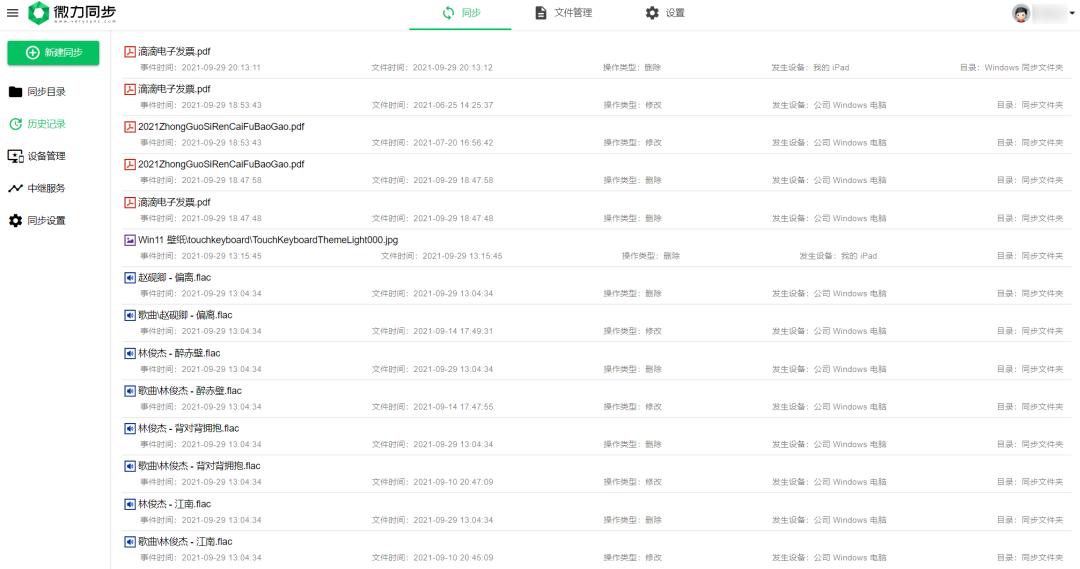Click the user avatar picture

pyautogui.click(x=1021, y=13)
